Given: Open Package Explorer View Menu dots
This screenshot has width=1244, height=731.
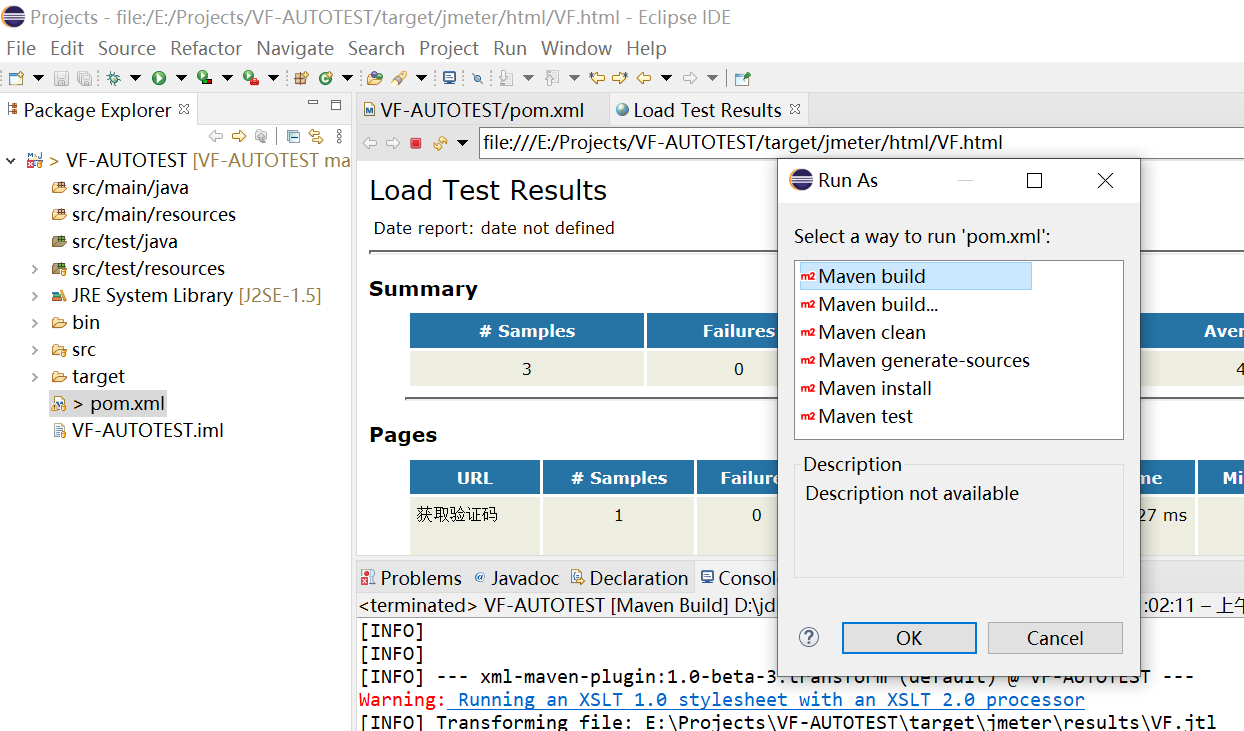Looking at the screenshot, I should [339, 136].
